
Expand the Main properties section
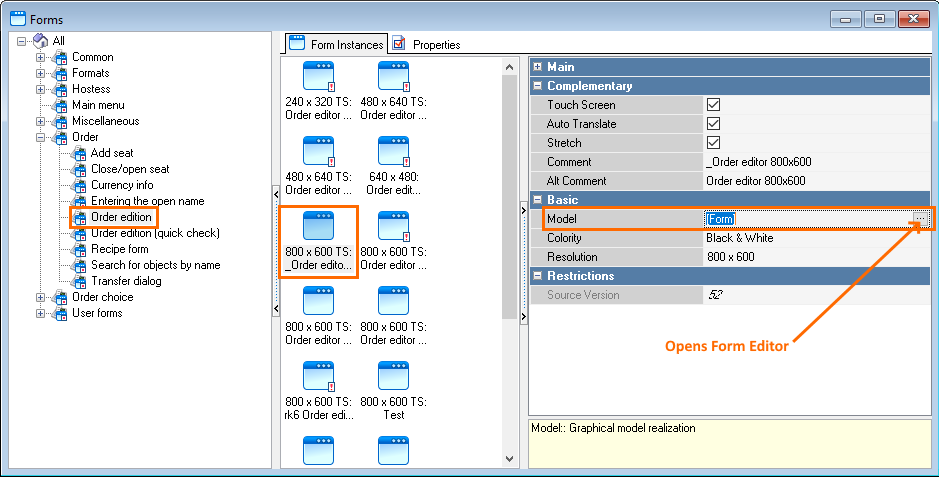(x=538, y=67)
